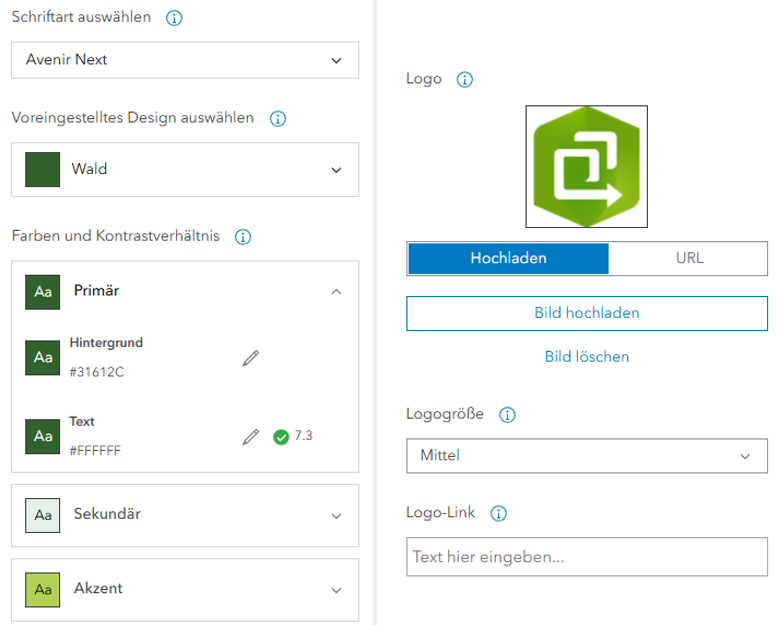Click the Logo-Link text input field
This screenshot has height=625, width=780.
(x=587, y=557)
